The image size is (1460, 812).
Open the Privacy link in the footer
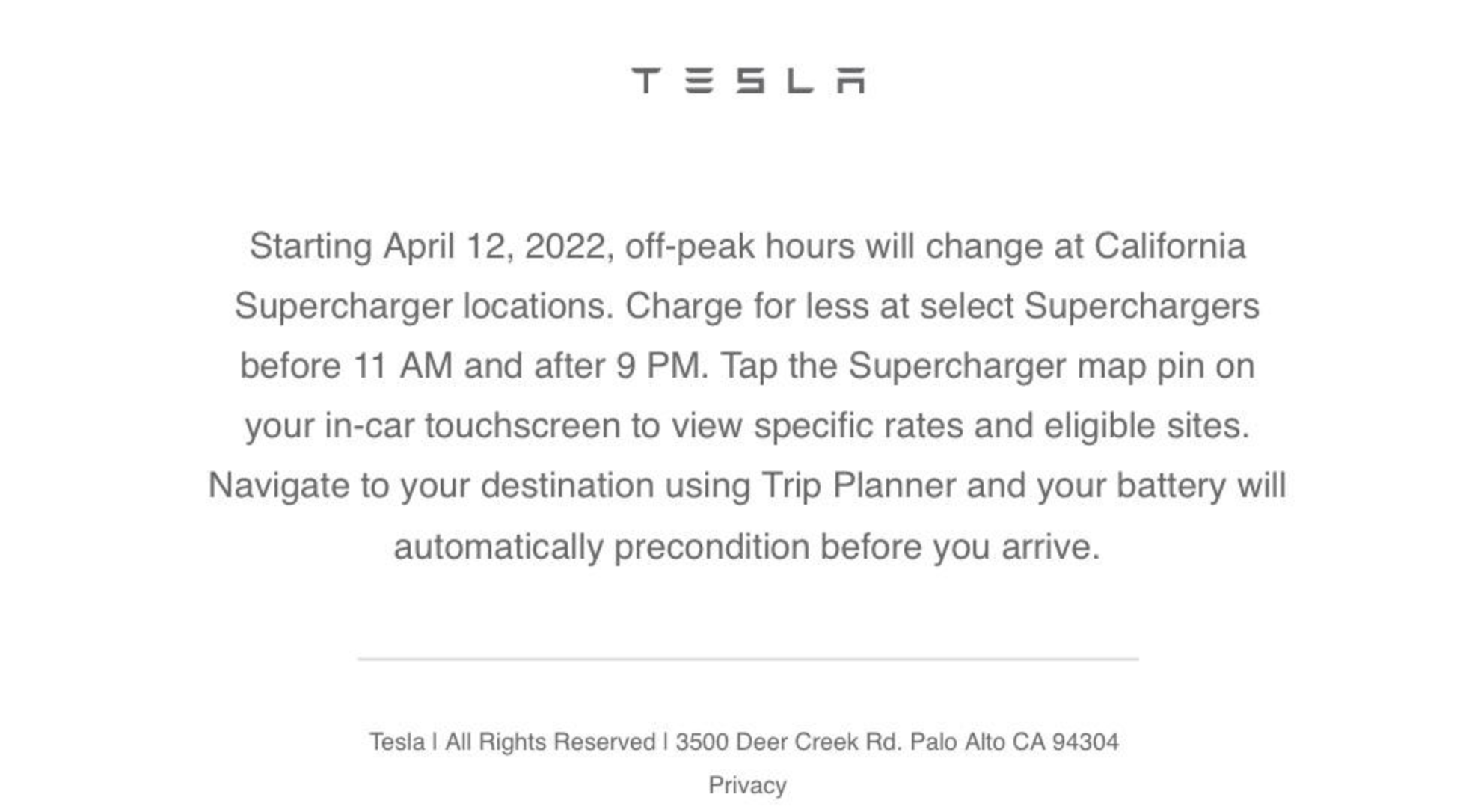[747, 785]
